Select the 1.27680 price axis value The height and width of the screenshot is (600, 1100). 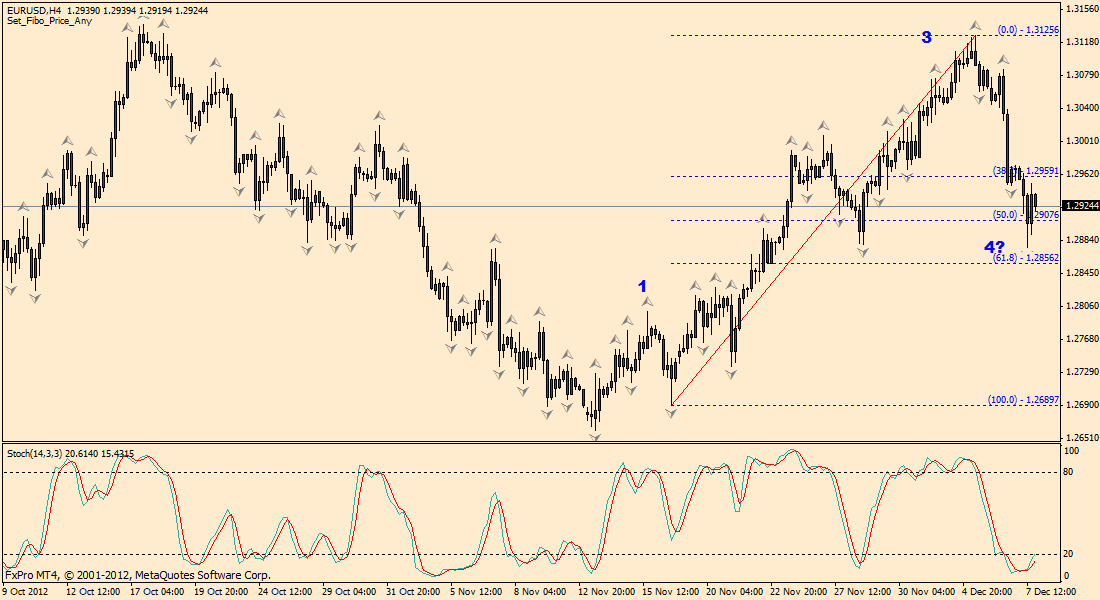(x=1082, y=338)
